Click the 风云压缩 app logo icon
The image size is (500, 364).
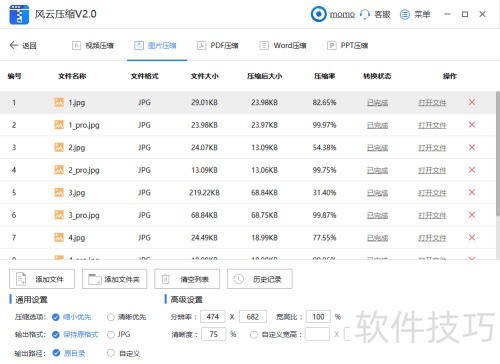coord(19,14)
